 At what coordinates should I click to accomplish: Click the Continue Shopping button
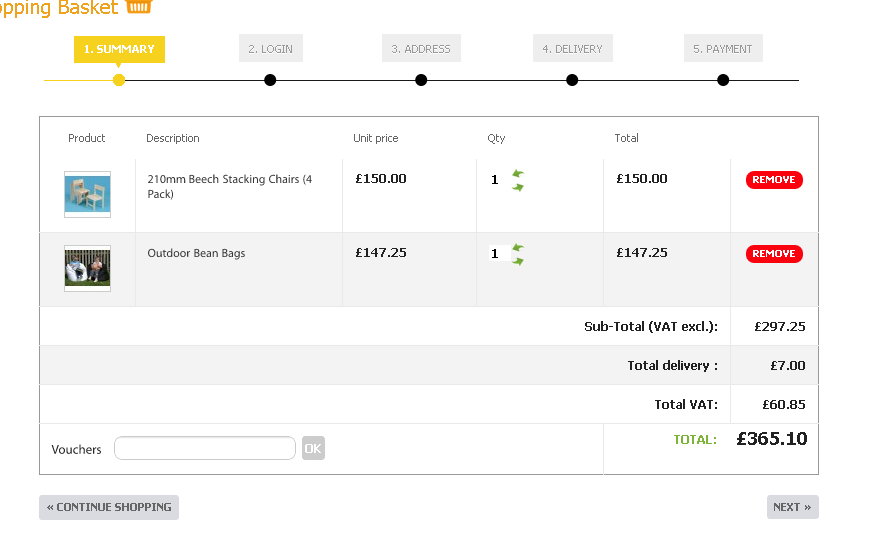(109, 507)
